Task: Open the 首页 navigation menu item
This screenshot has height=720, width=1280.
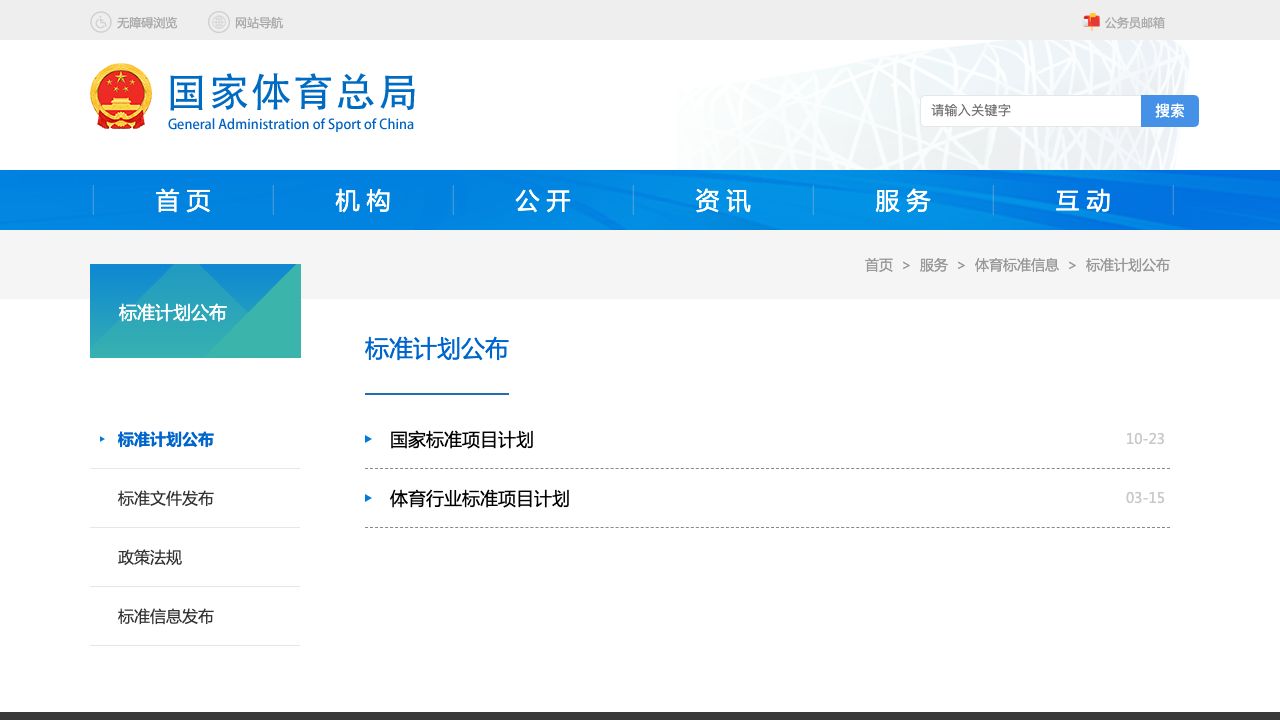Action: tap(183, 201)
